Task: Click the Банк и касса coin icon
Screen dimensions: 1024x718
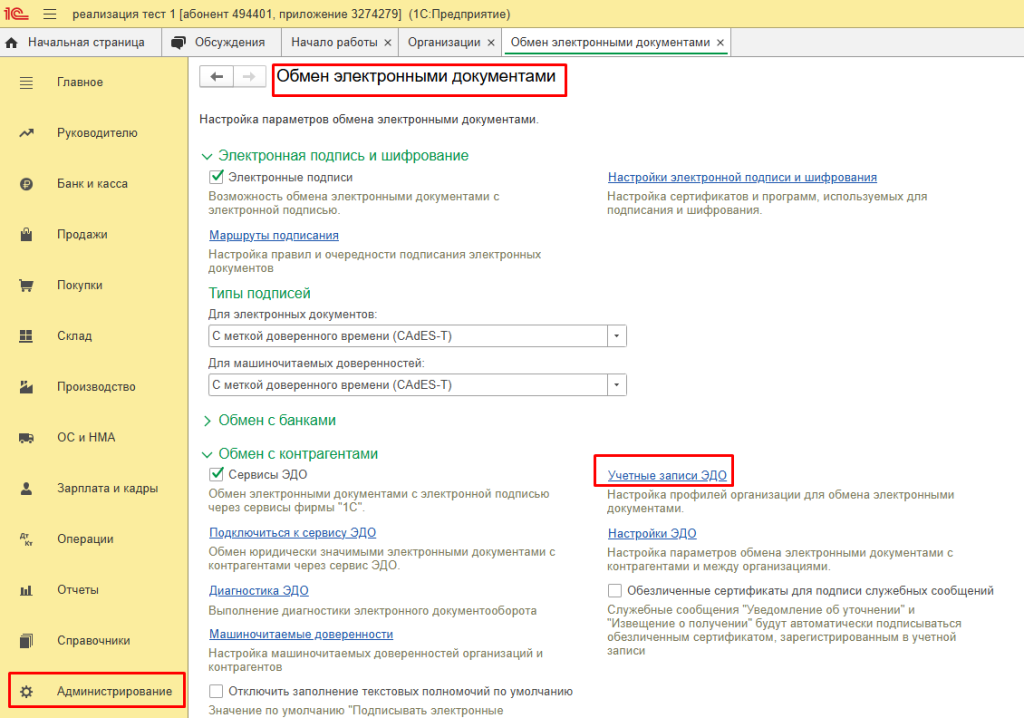Action: tap(26, 184)
